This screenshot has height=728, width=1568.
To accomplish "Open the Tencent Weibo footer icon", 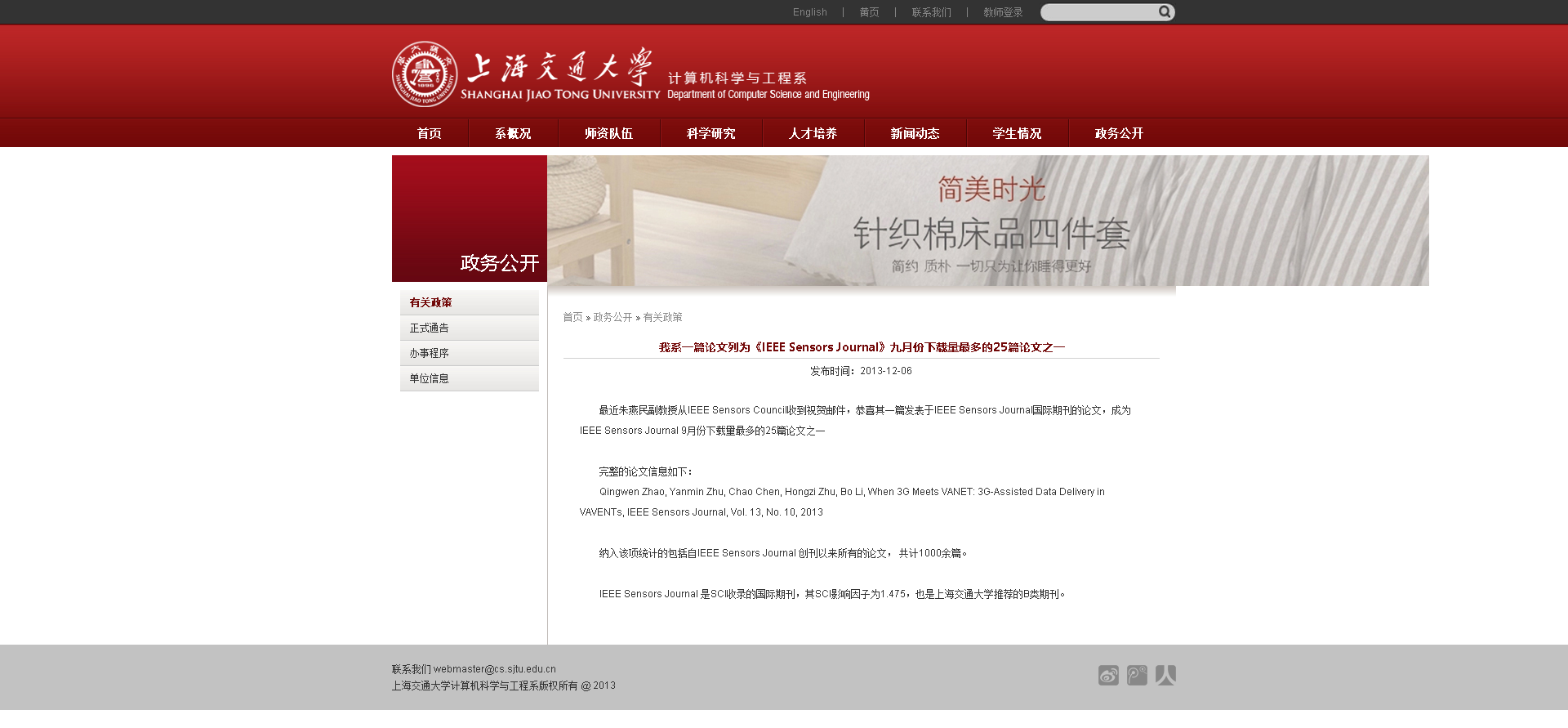I will (x=1137, y=675).
